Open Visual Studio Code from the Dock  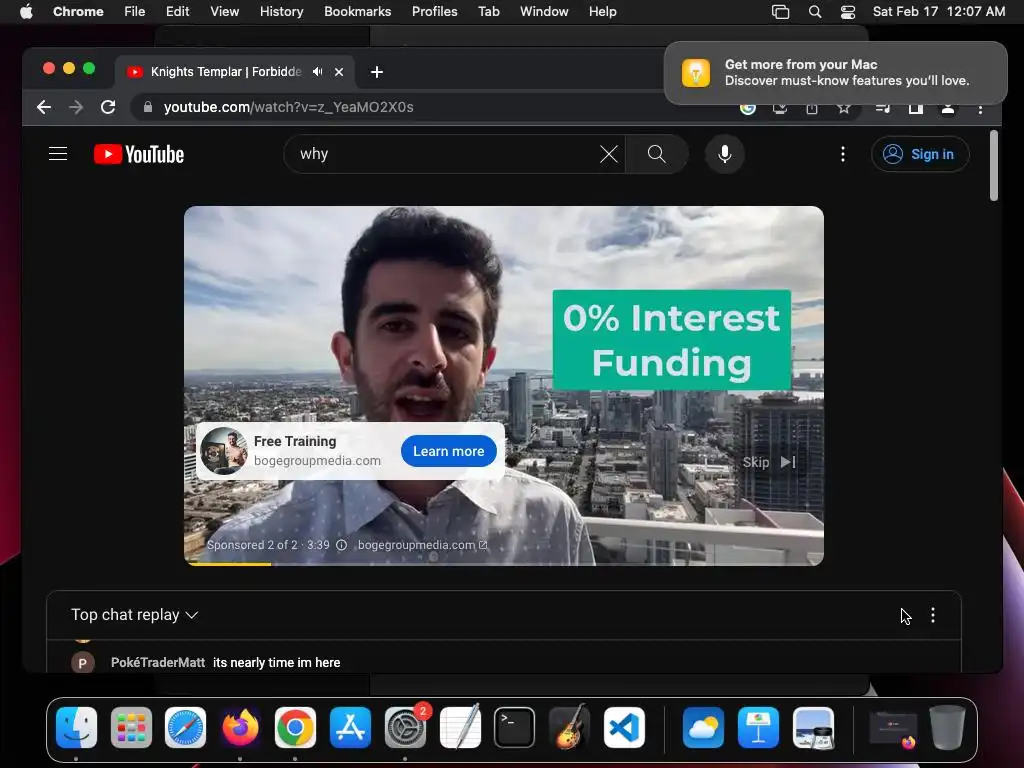(624, 727)
